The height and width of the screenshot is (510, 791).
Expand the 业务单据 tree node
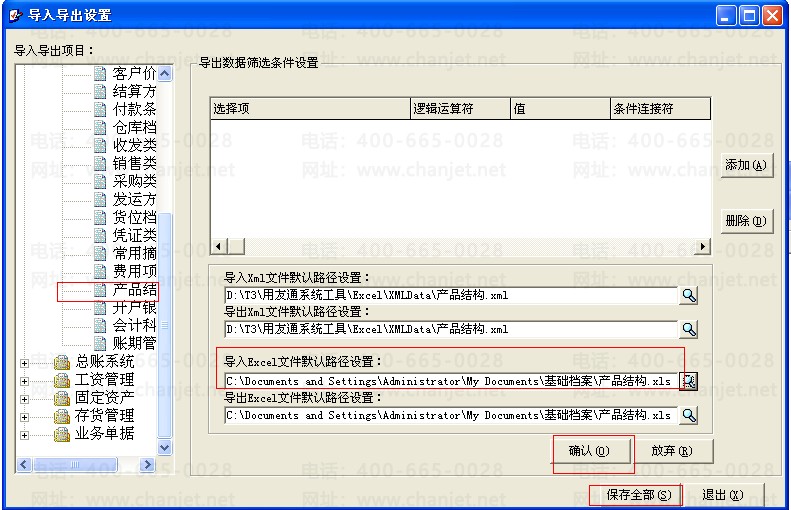pyautogui.click(x=24, y=435)
